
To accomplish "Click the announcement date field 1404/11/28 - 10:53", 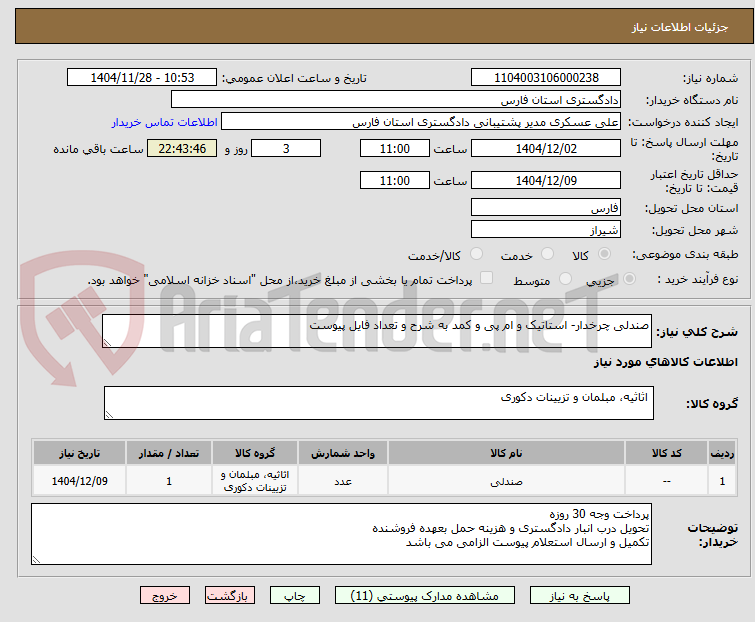I will point(142,78).
